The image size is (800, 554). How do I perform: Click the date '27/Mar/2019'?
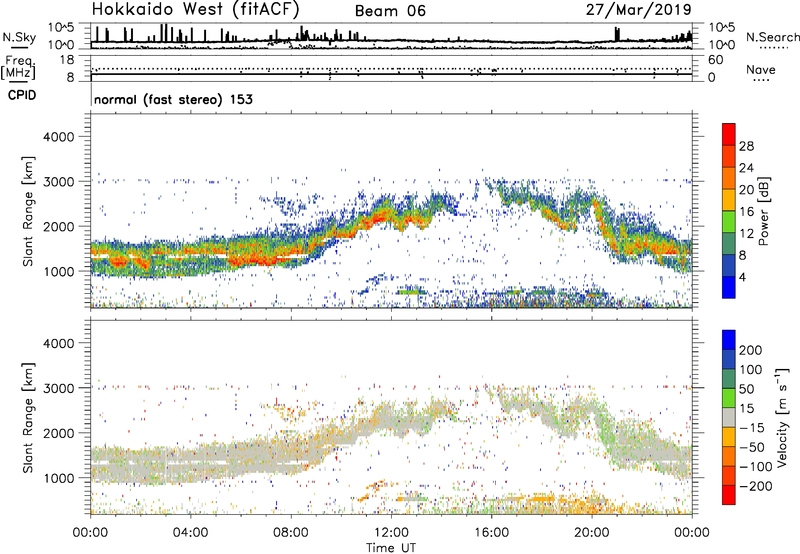[x=639, y=9]
